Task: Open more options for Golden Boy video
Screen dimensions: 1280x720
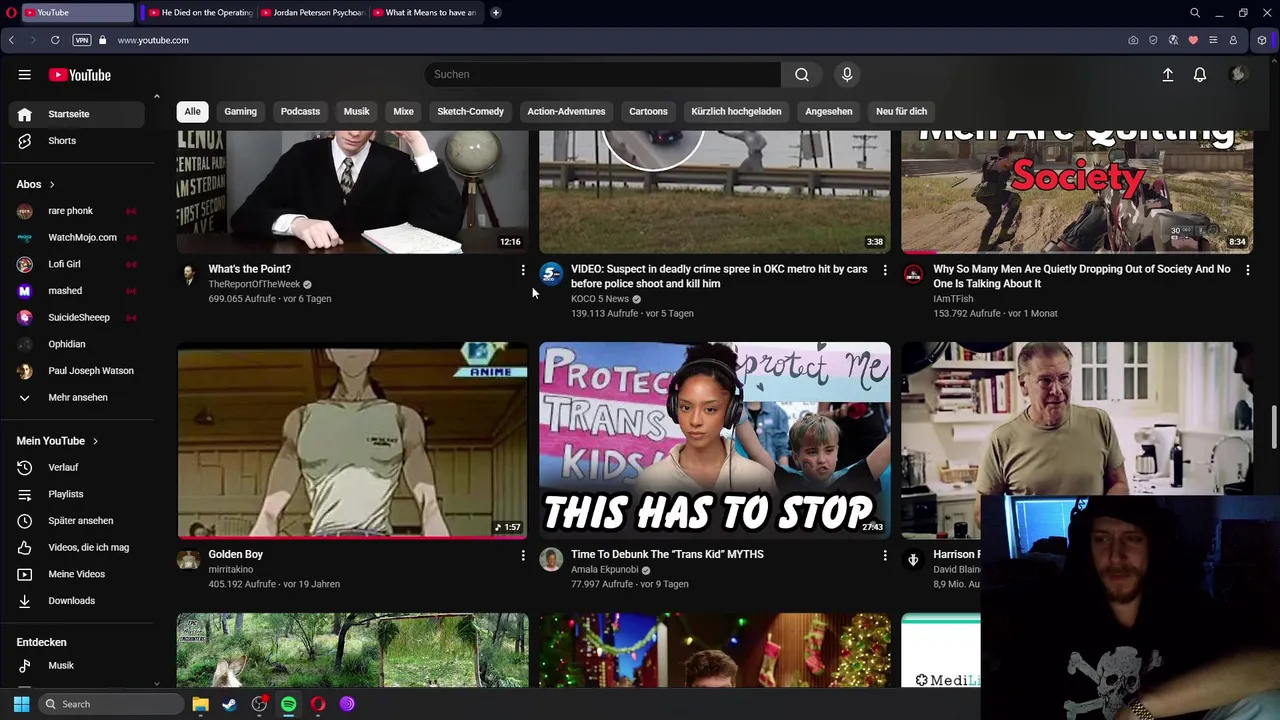Action: pos(523,555)
